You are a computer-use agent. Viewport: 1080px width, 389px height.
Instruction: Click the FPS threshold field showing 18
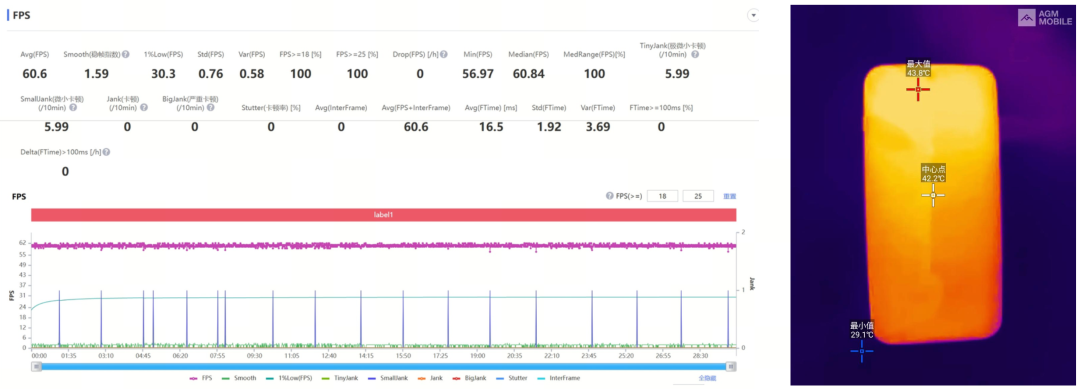tap(662, 196)
